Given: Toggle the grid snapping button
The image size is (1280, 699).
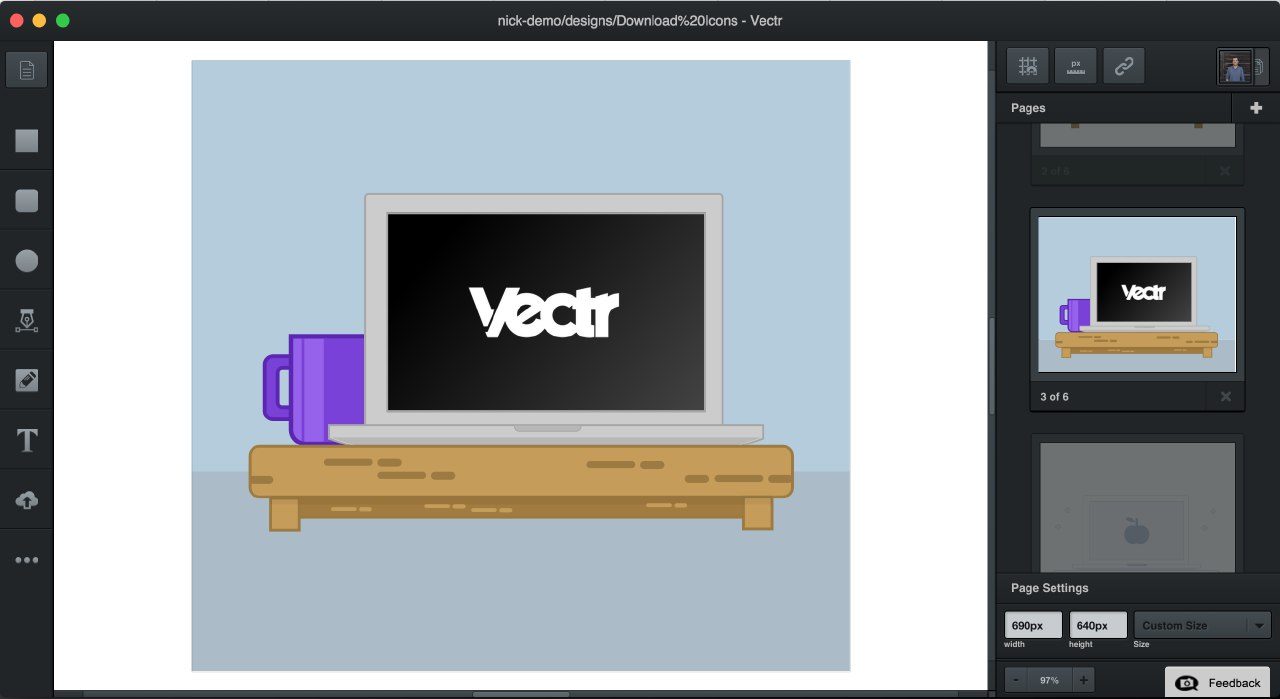Looking at the screenshot, I should click(x=1027, y=66).
